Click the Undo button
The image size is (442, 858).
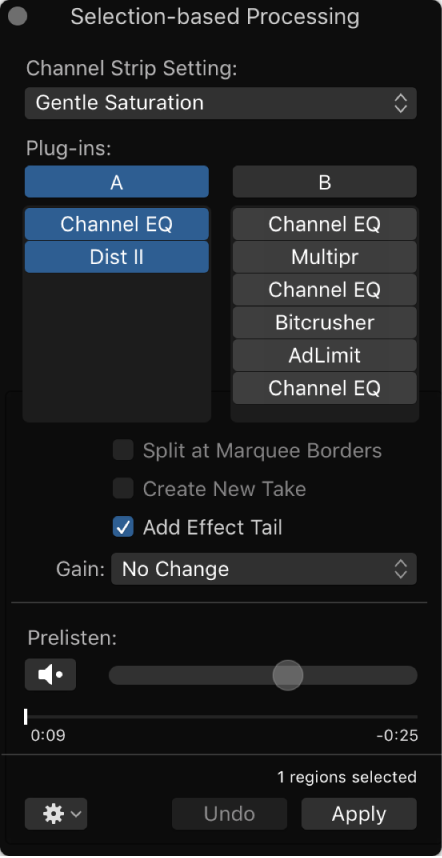tap(229, 814)
